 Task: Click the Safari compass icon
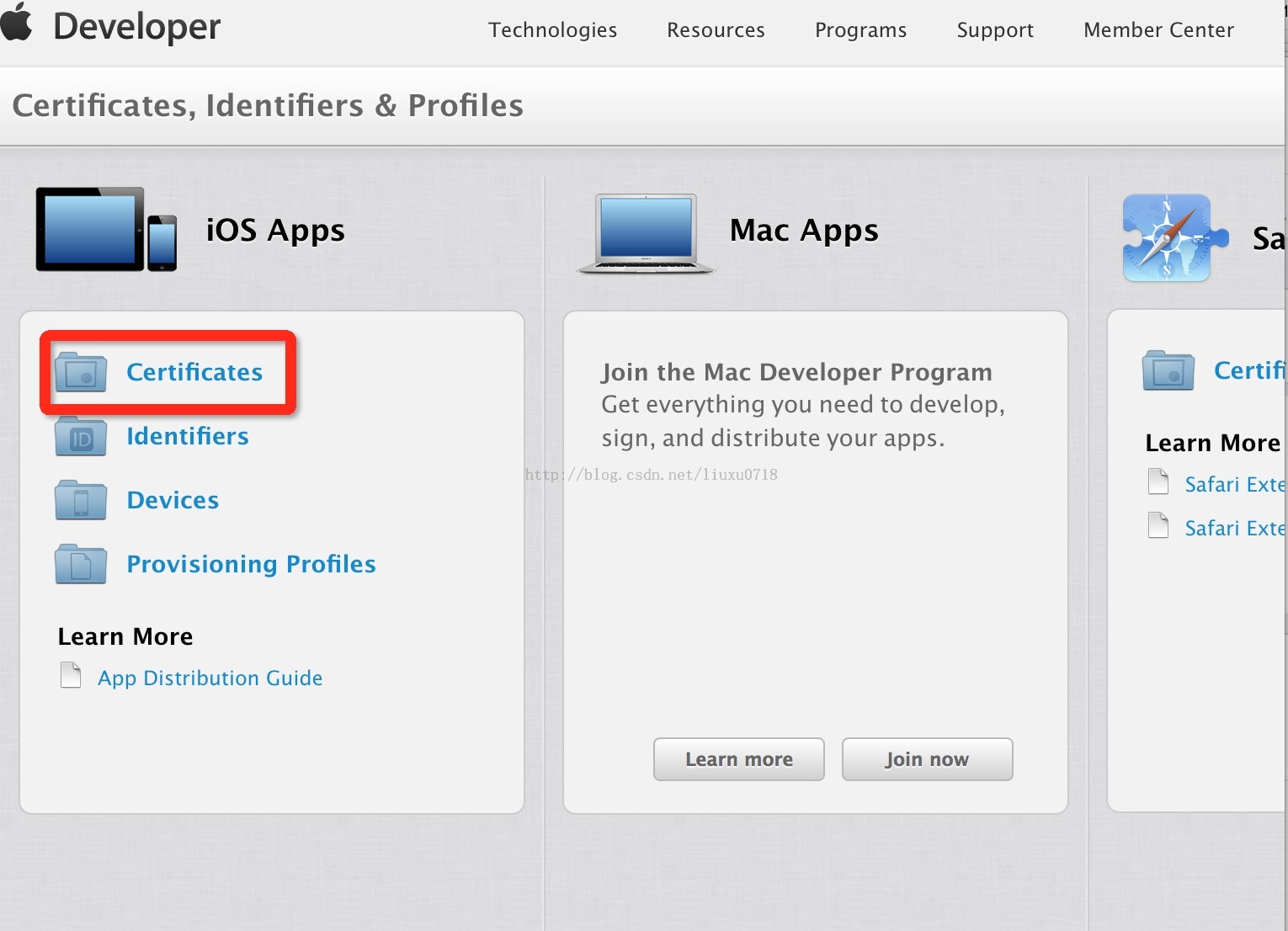click(x=1175, y=237)
